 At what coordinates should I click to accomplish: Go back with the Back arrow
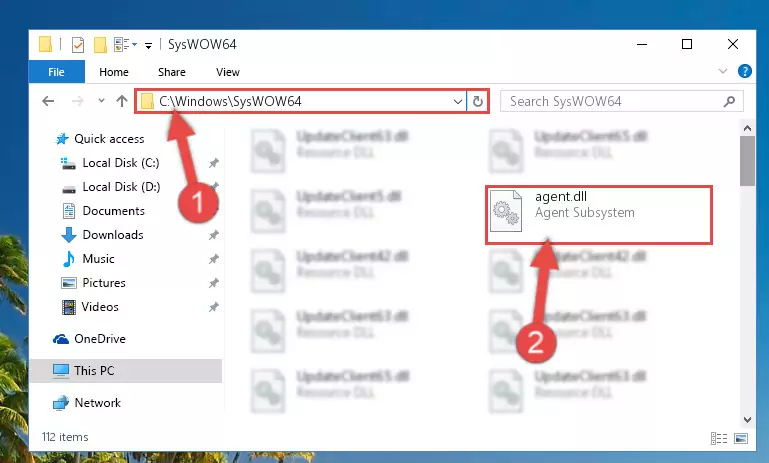[x=48, y=101]
